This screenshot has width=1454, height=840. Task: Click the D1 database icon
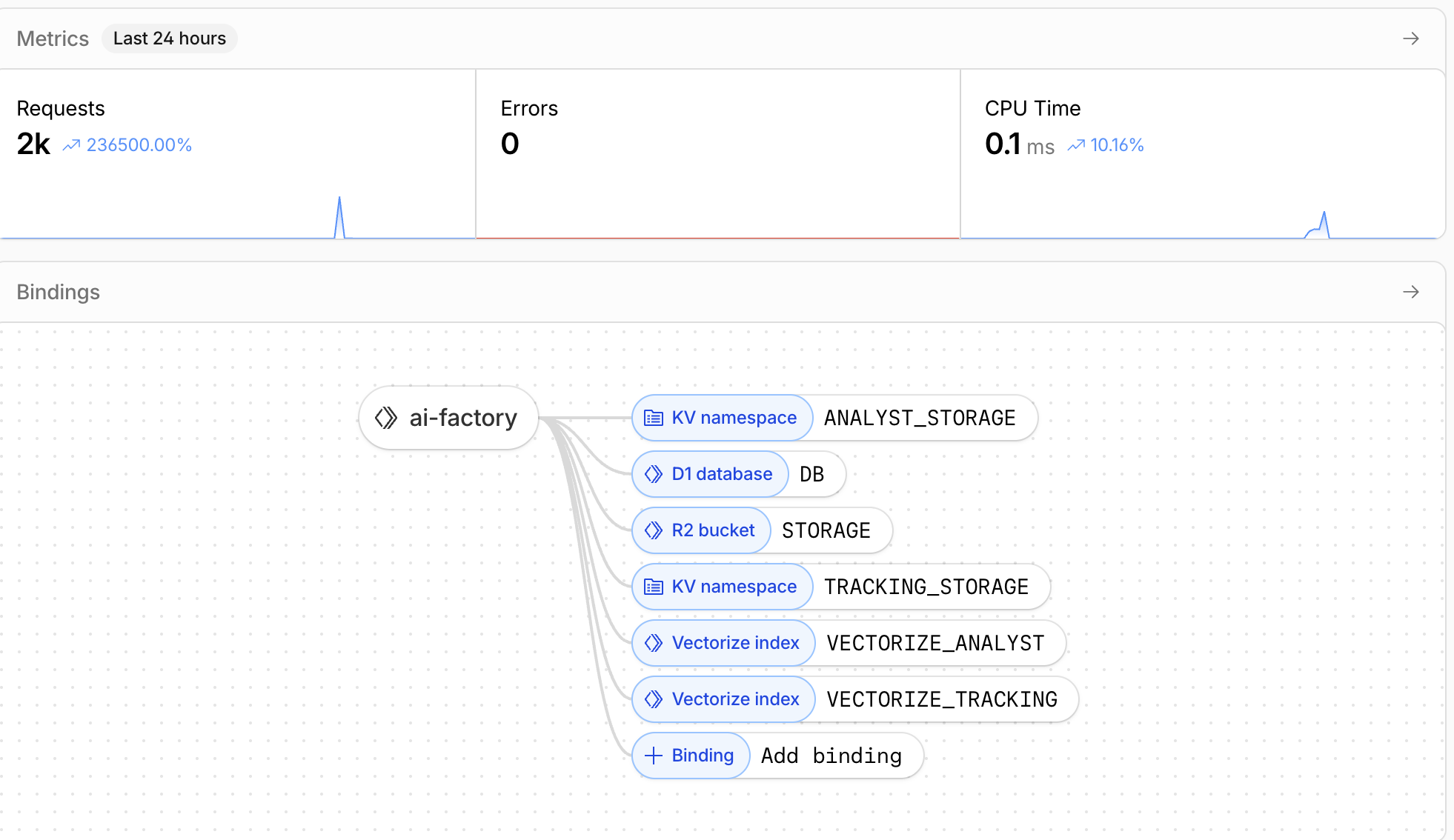(653, 474)
